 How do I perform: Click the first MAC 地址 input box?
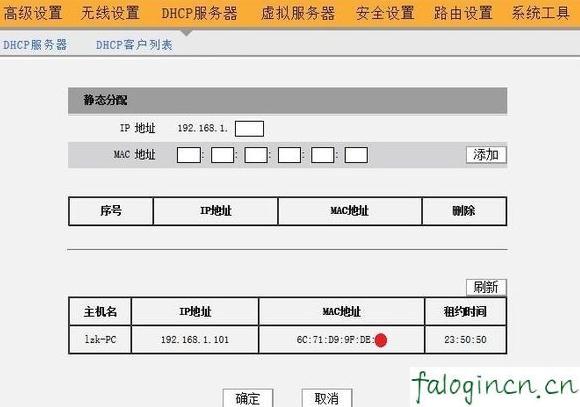pos(189,155)
